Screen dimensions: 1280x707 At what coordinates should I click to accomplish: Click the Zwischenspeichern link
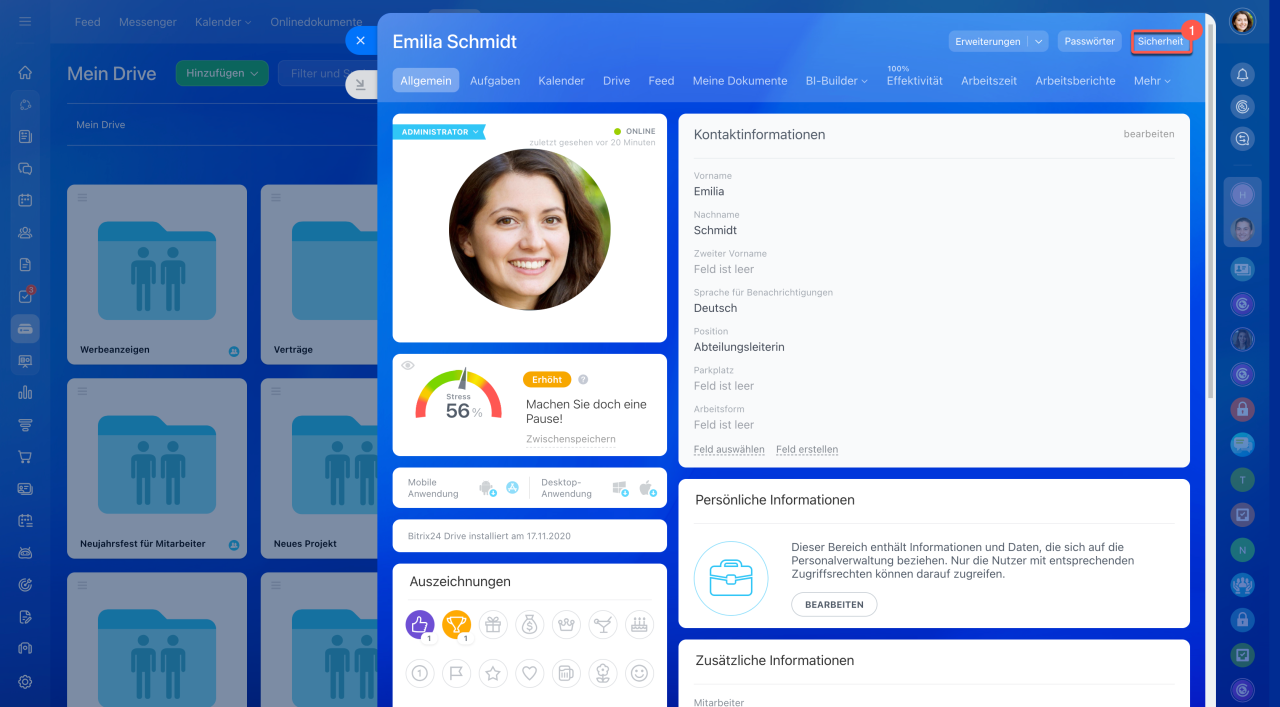click(571, 439)
